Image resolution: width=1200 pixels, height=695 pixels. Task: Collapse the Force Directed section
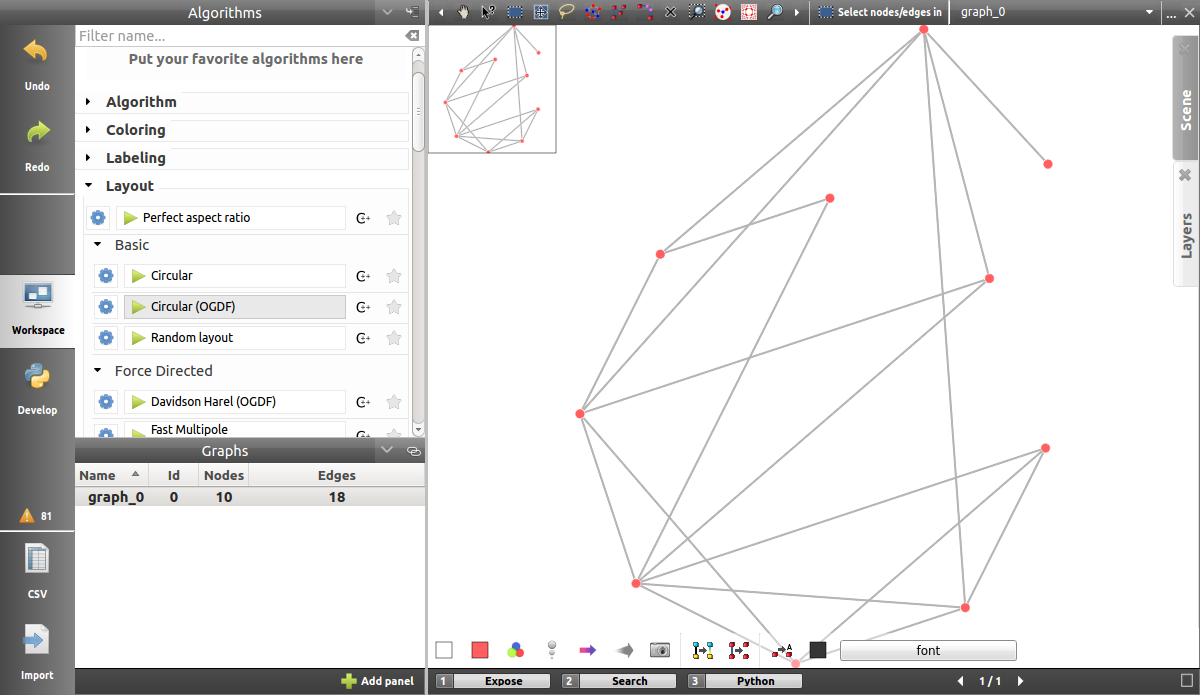coord(98,370)
